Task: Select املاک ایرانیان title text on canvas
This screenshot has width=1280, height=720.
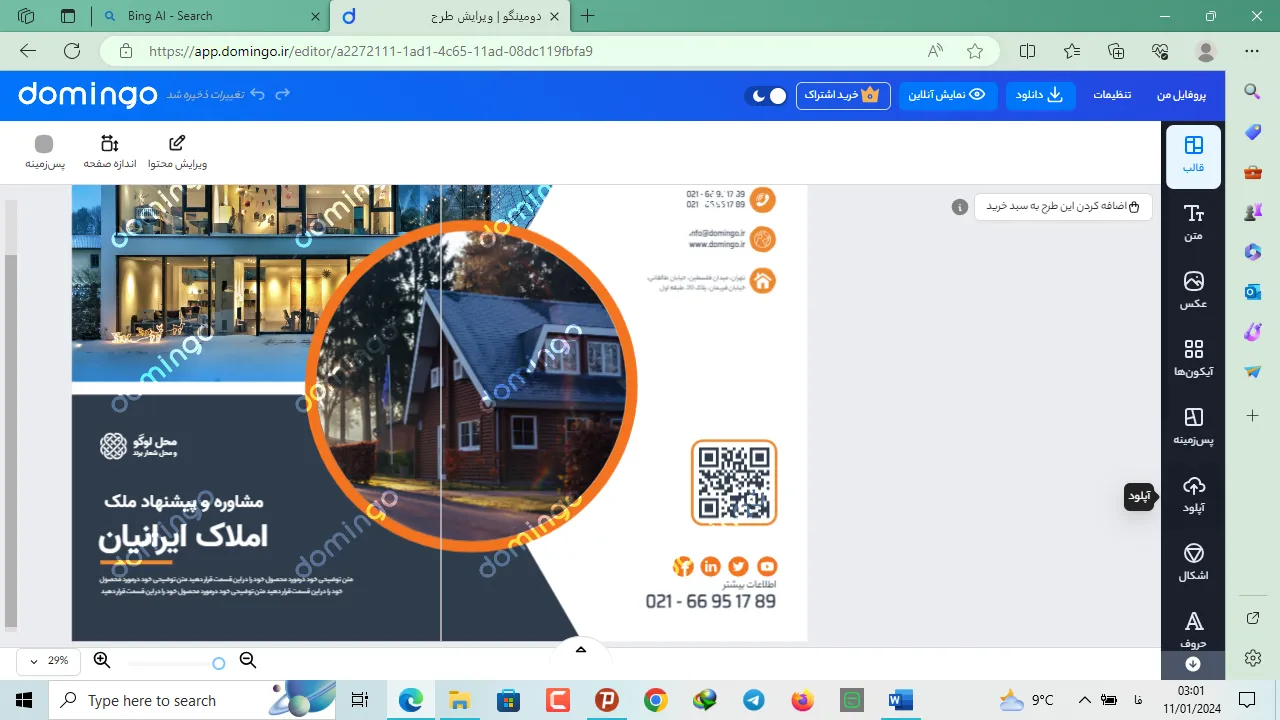Action: pos(183,537)
